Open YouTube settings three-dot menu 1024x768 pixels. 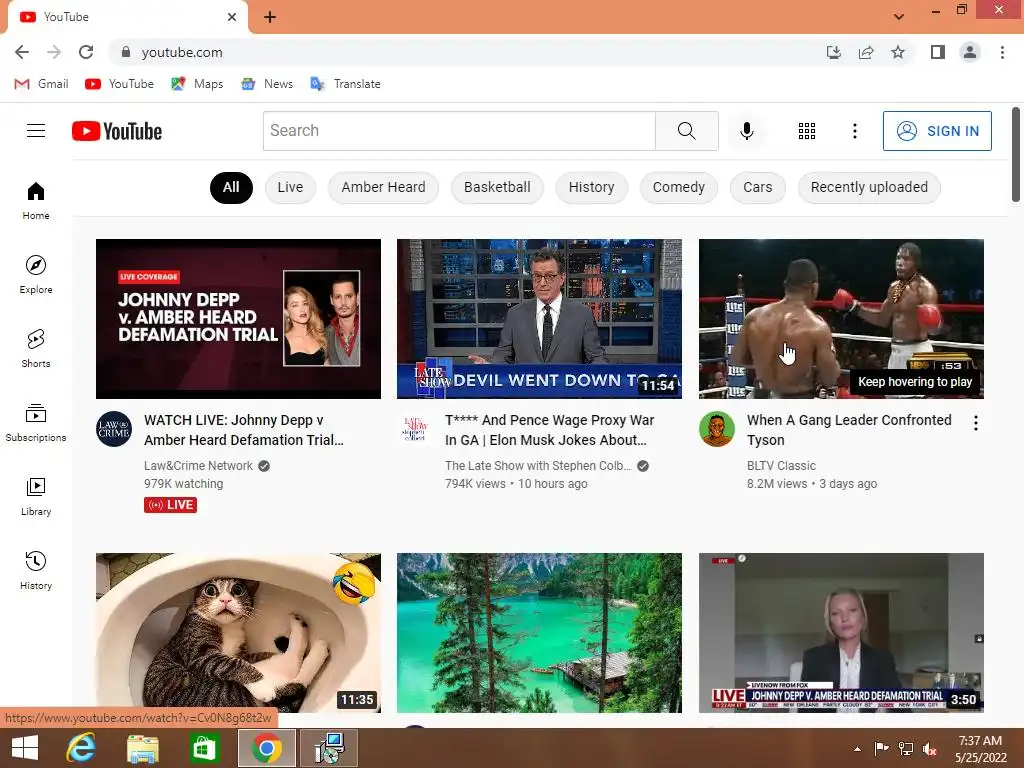coord(854,131)
